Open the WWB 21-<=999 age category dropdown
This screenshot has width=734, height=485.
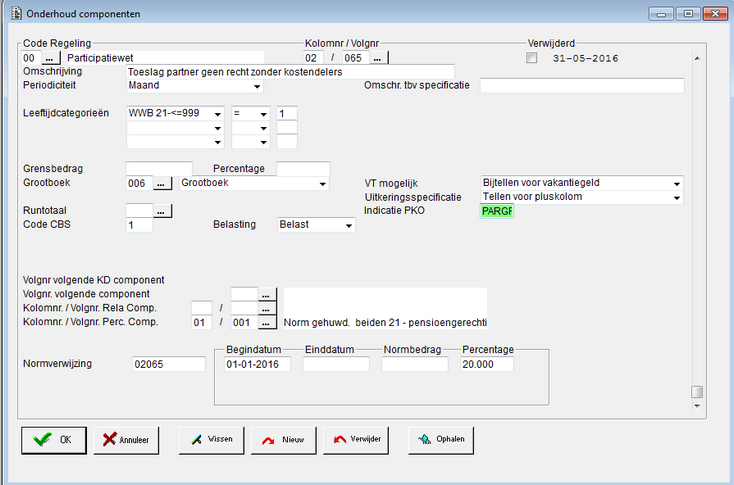218,114
